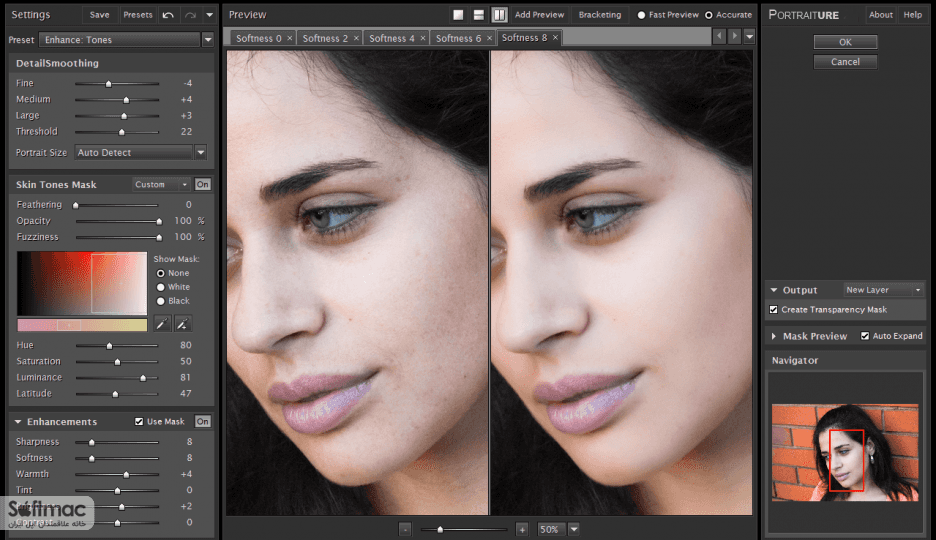Open the Preset dropdown arrow
Screen dimensions: 936x540
(208, 40)
